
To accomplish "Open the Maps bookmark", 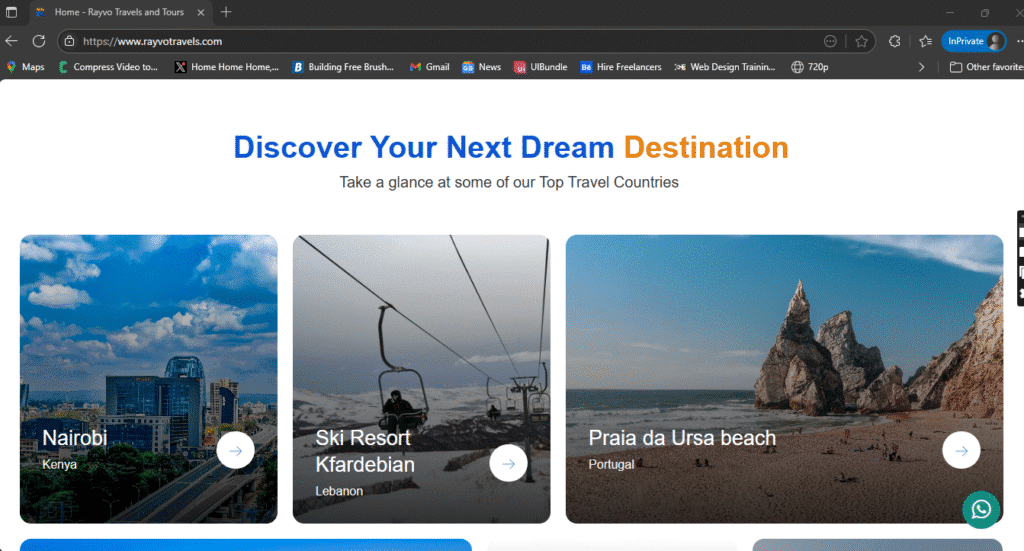I will point(25,67).
